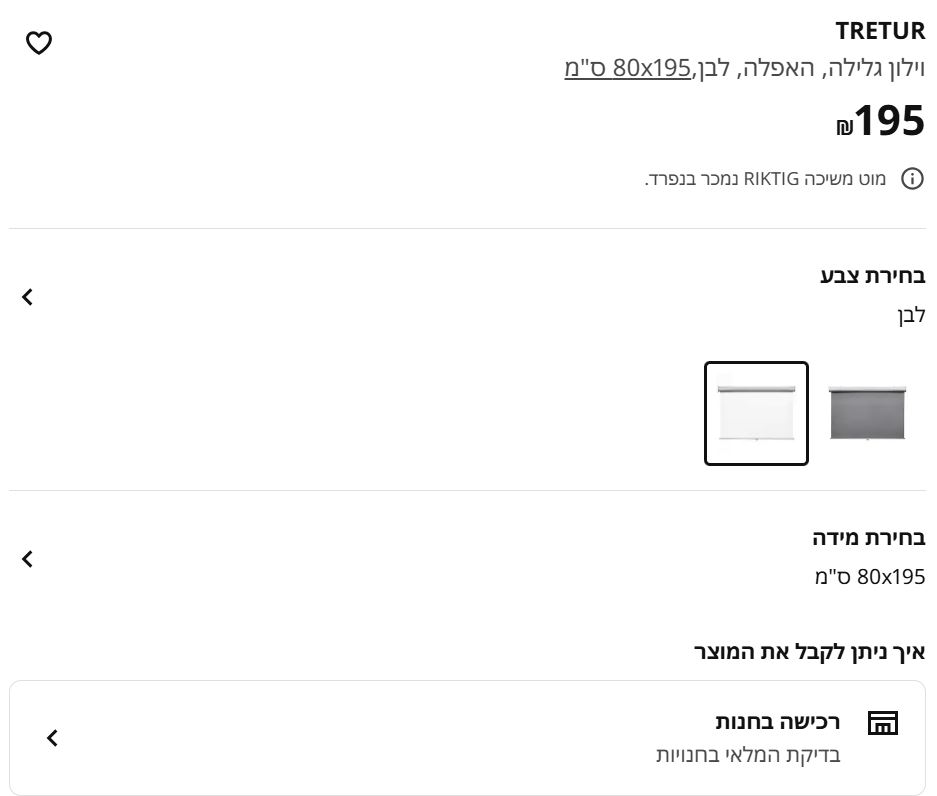937x796 pixels.
Task: Click the info icon beside RIKTIG note
Action: [912, 179]
